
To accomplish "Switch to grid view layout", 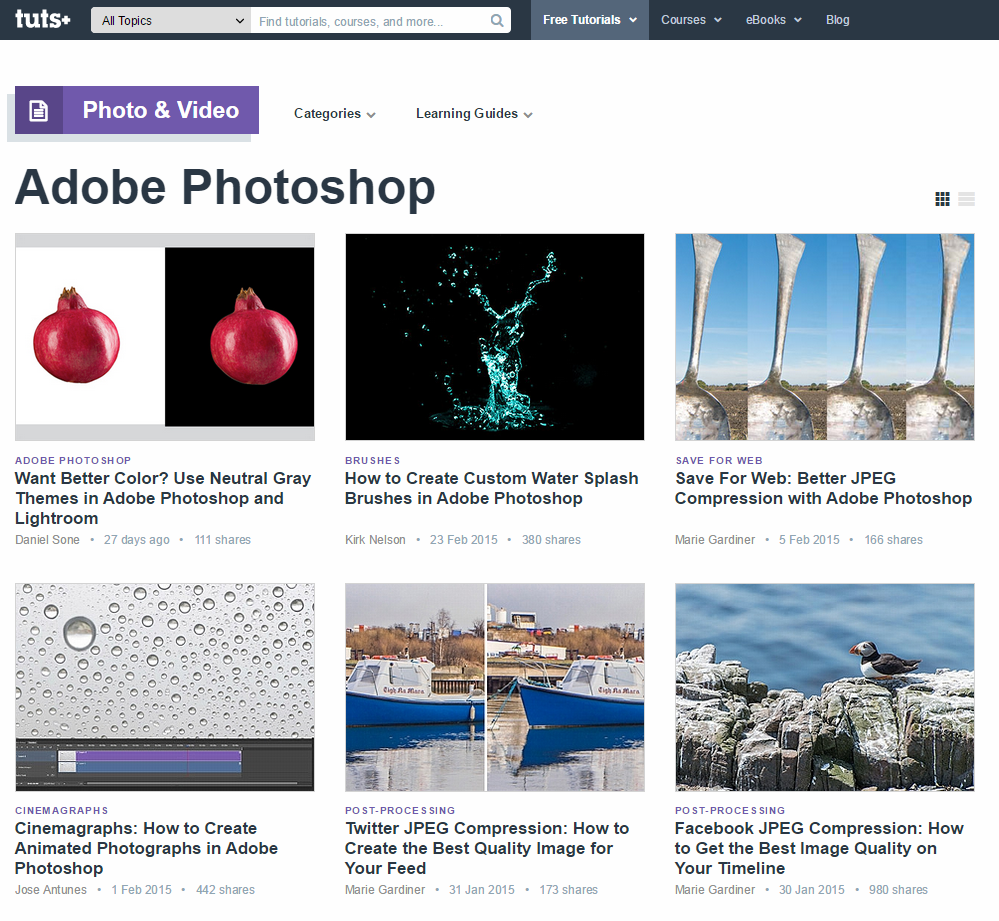I will pyautogui.click(x=942, y=199).
